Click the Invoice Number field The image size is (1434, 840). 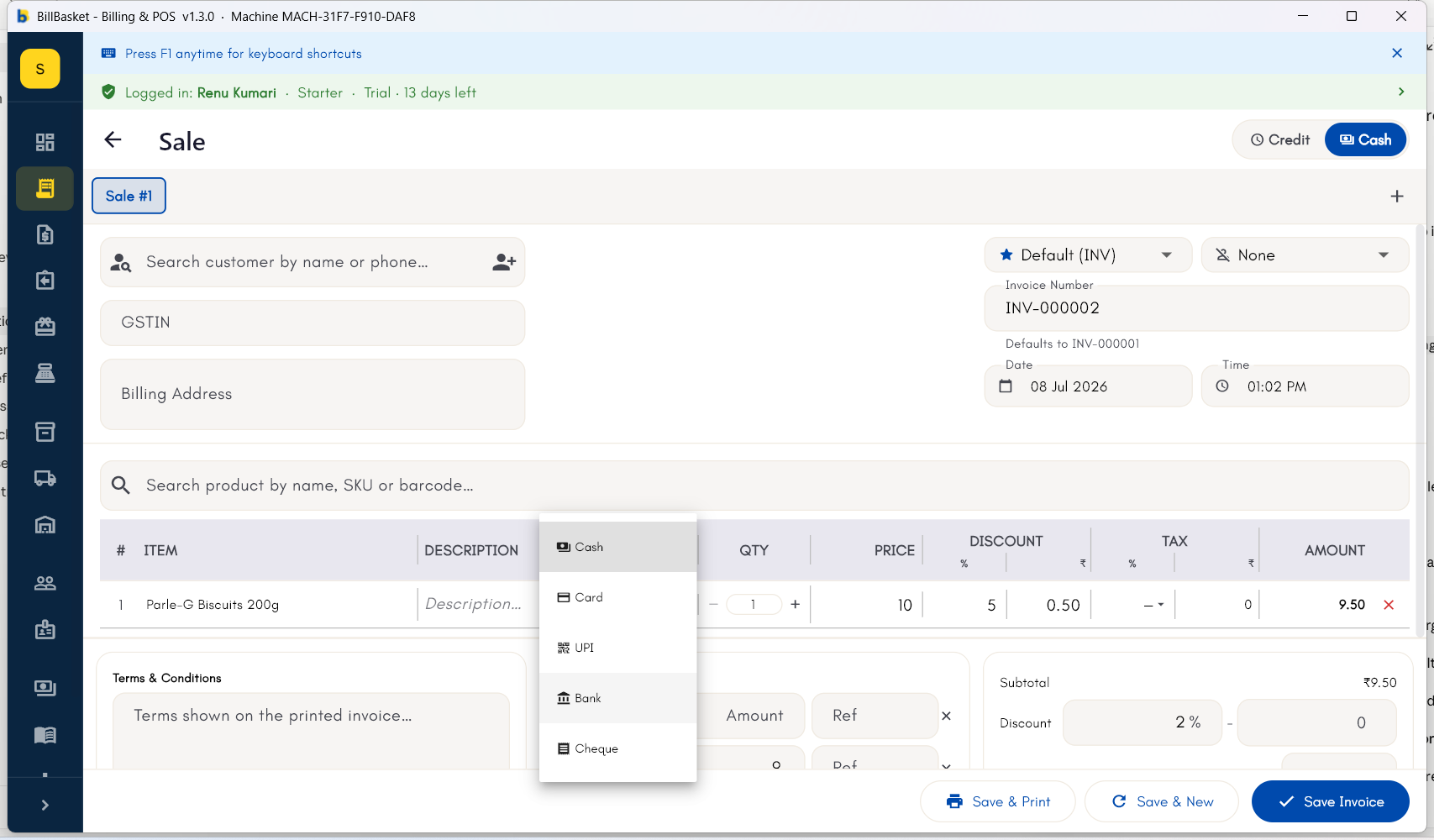(x=1196, y=308)
